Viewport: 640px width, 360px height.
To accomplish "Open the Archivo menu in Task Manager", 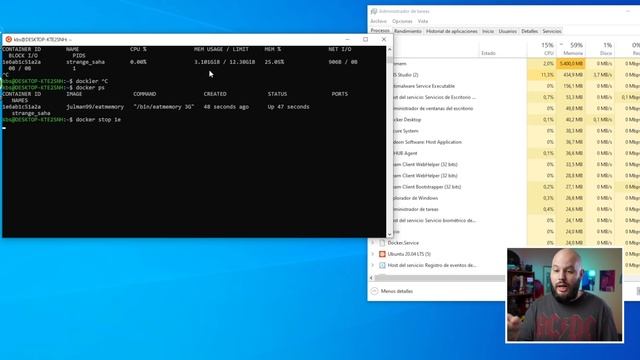I will coord(378,21).
